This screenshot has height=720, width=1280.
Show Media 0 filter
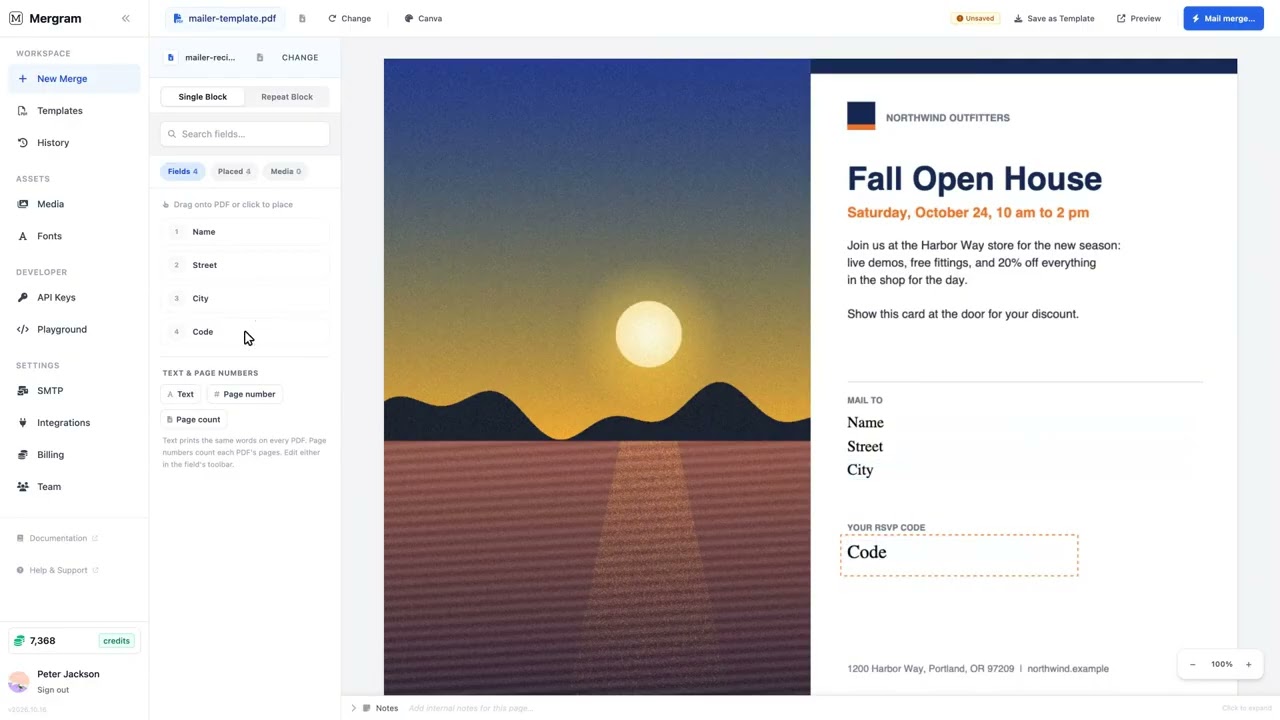point(285,171)
